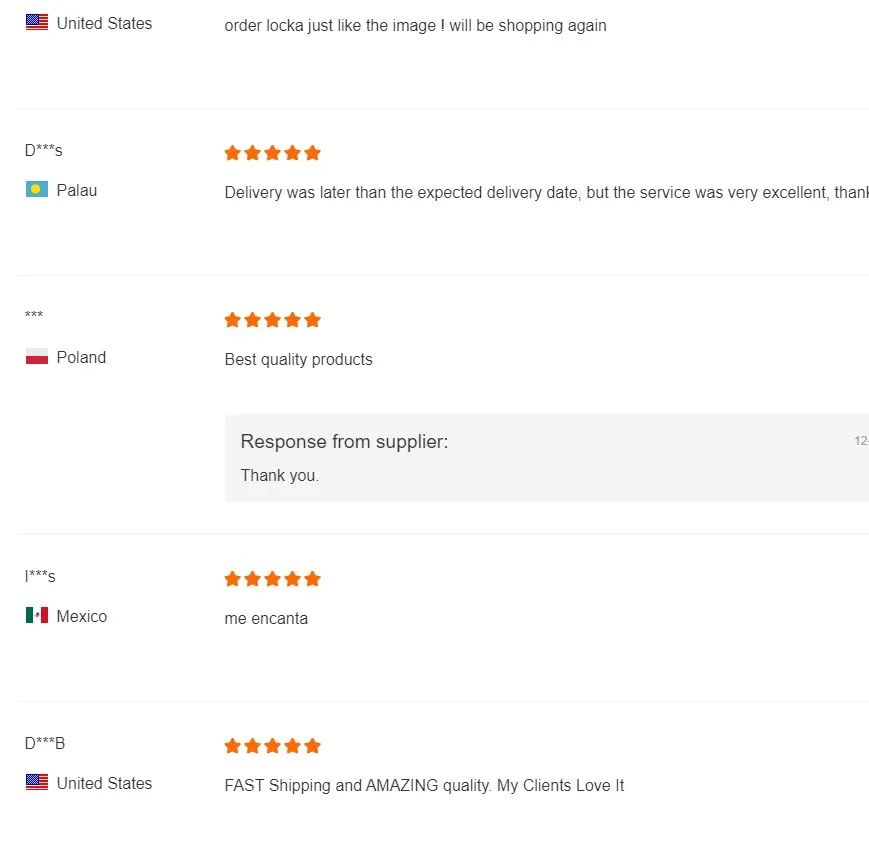Select reviewer name D***s
The image size is (869, 856).
coord(44,151)
